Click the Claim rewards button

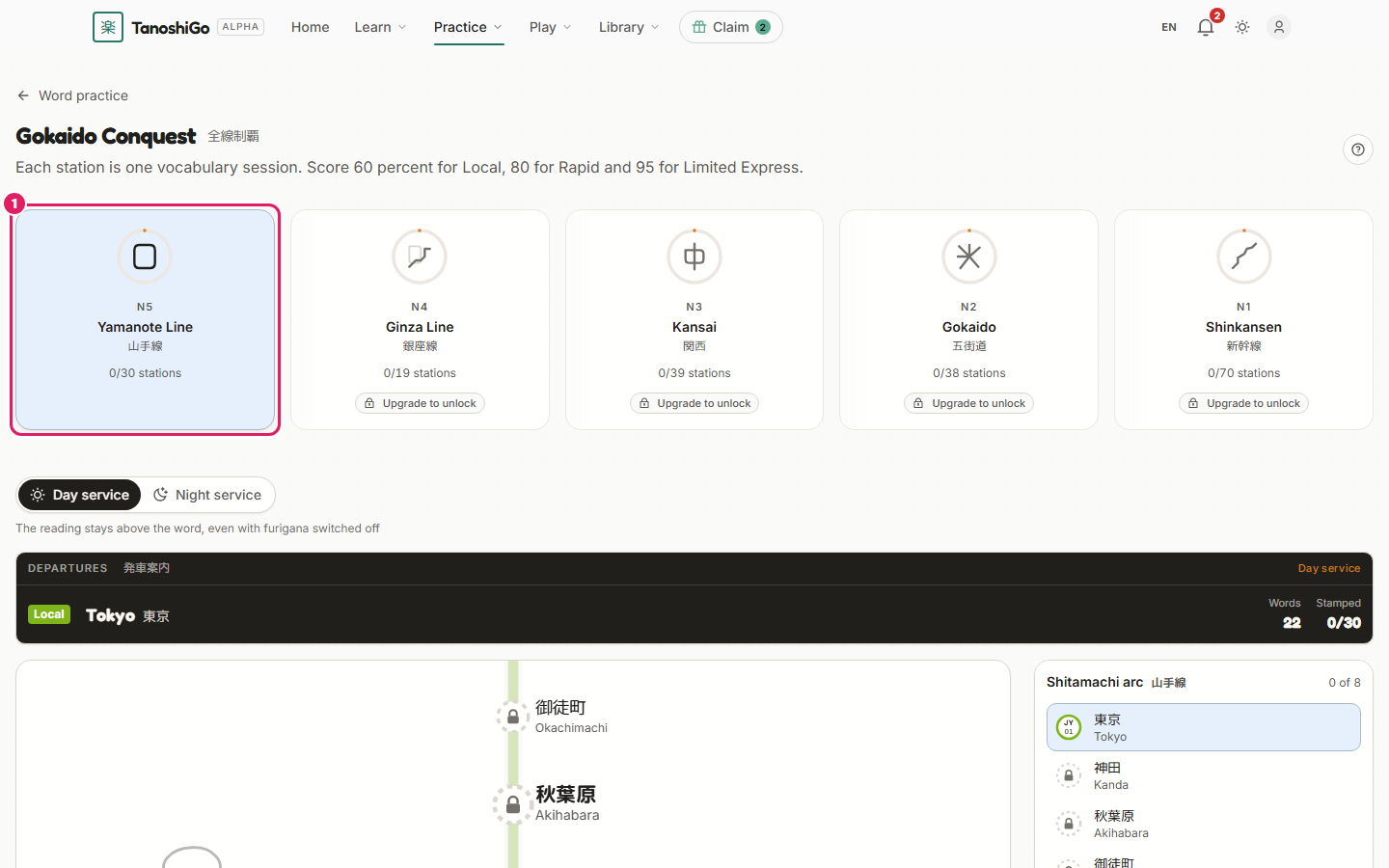pyautogui.click(x=731, y=27)
